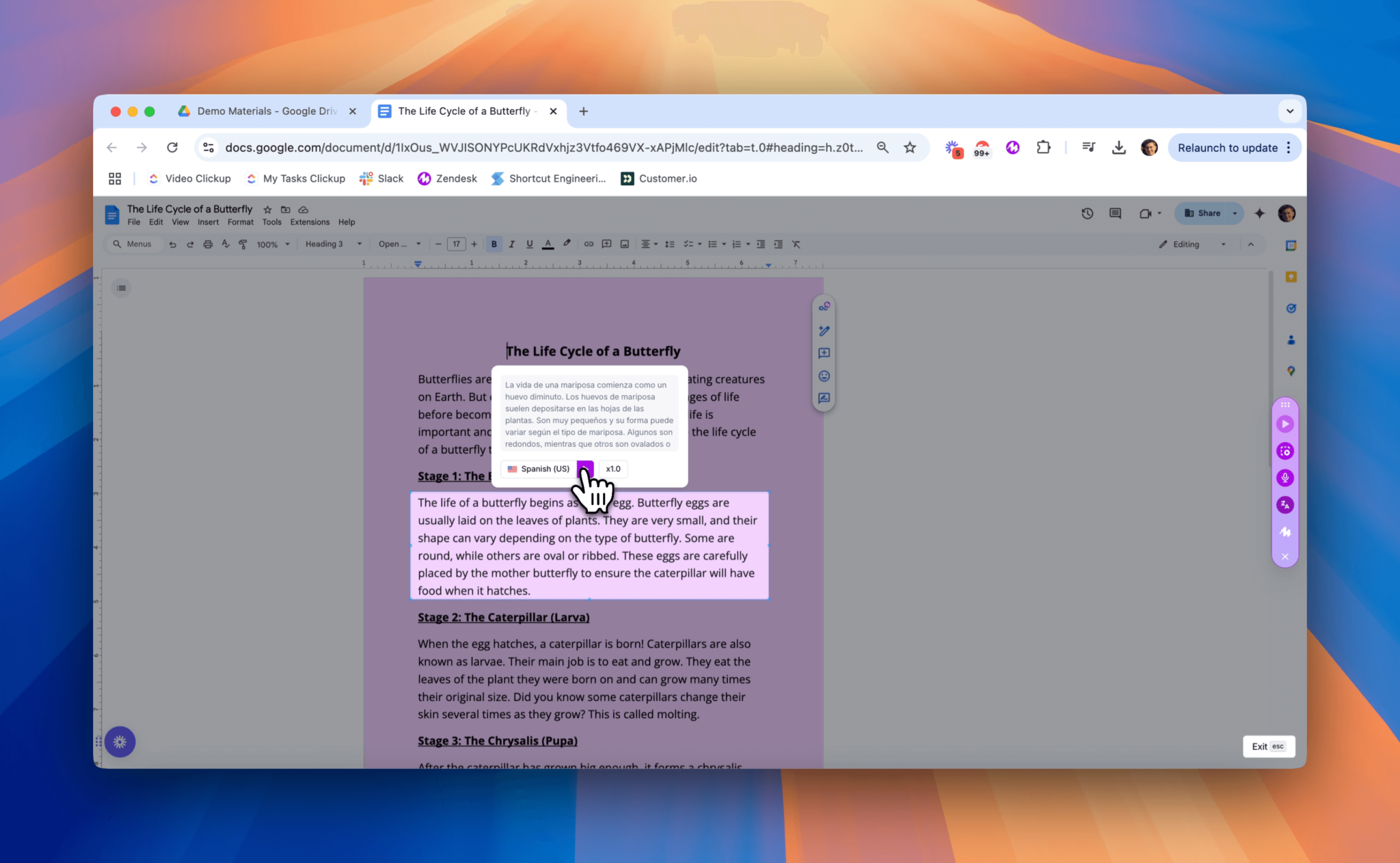Image resolution: width=1400 pixels, height=863 pixels.
Task: Click the x1.0 playback speed control
Action: coord(612,469)
